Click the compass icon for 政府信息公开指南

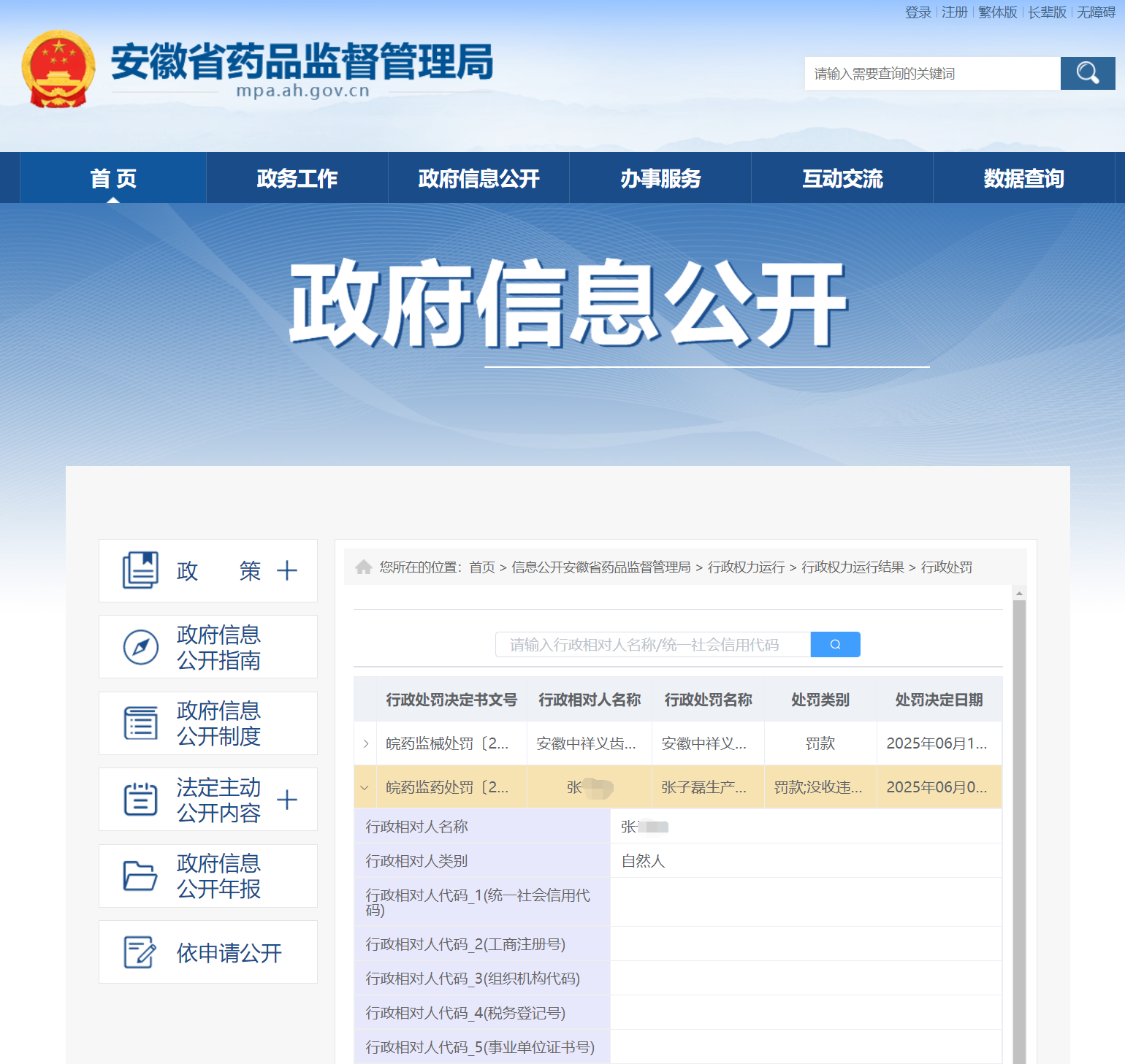[x=141, y=647]
